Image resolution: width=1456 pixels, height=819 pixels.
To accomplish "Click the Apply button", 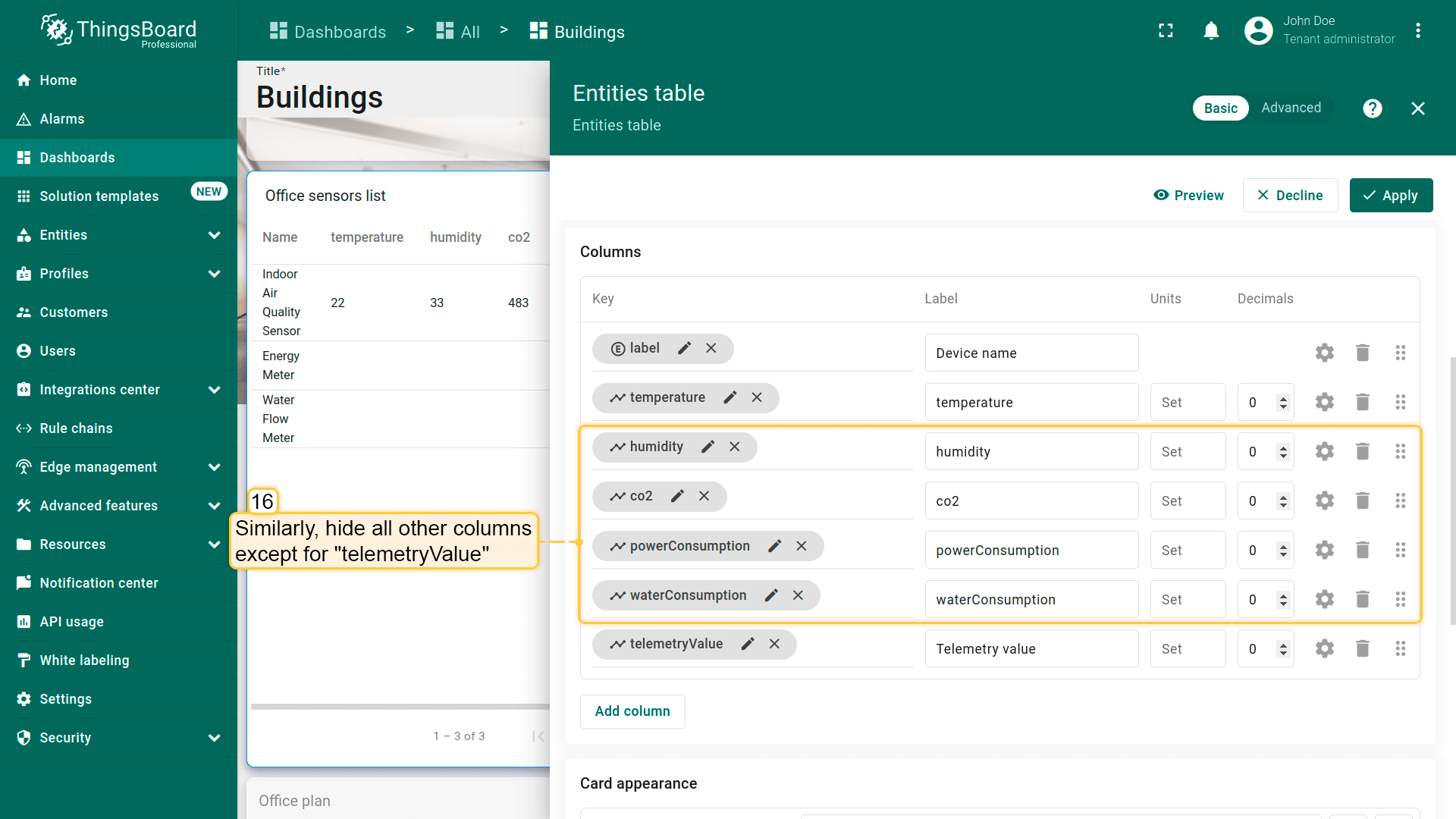I will pyautogui.click(x=1391, y=196).
